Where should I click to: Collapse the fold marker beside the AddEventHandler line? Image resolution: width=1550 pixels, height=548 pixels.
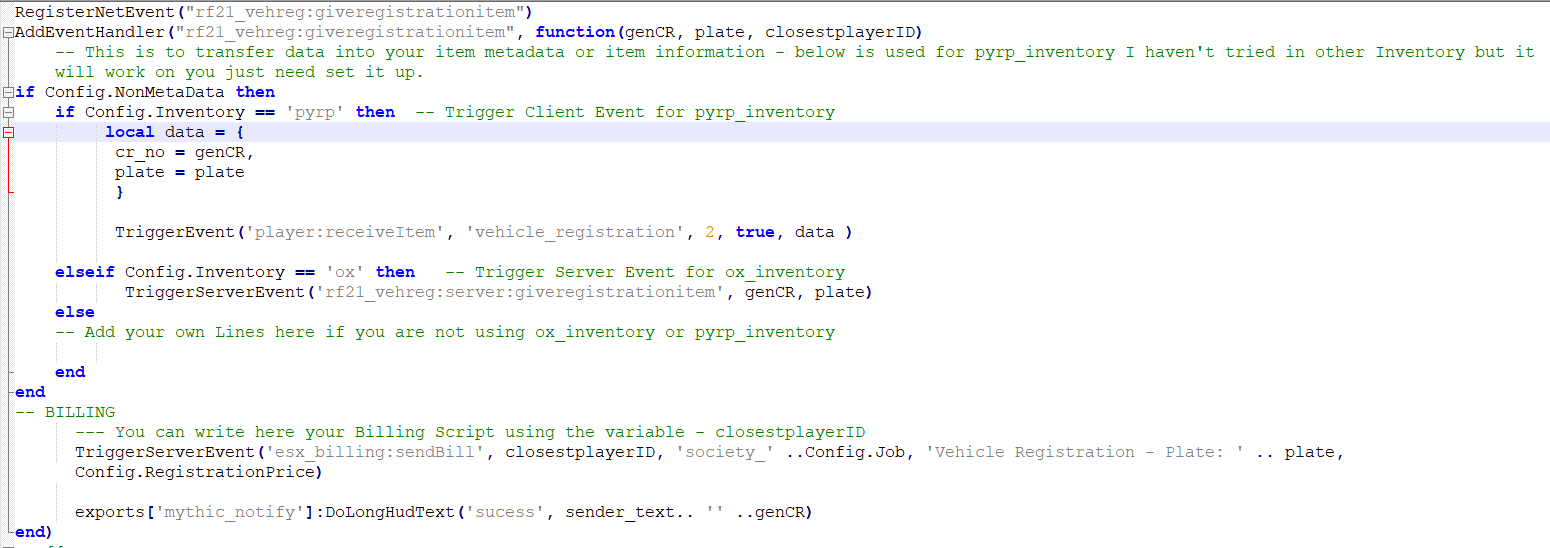click(8, 32)
